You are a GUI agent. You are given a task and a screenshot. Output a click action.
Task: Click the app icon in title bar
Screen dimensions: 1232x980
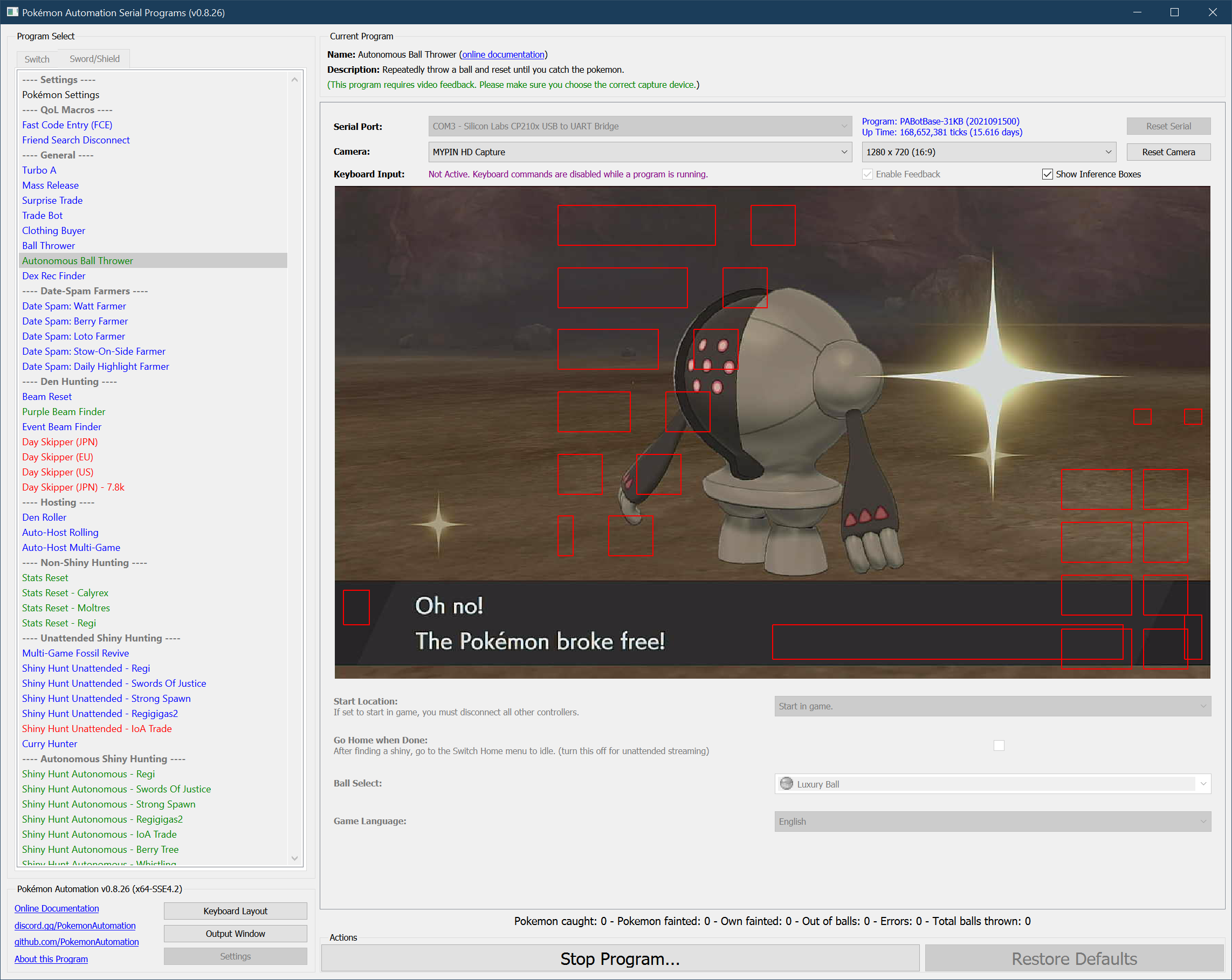click(x=12, y=12)
